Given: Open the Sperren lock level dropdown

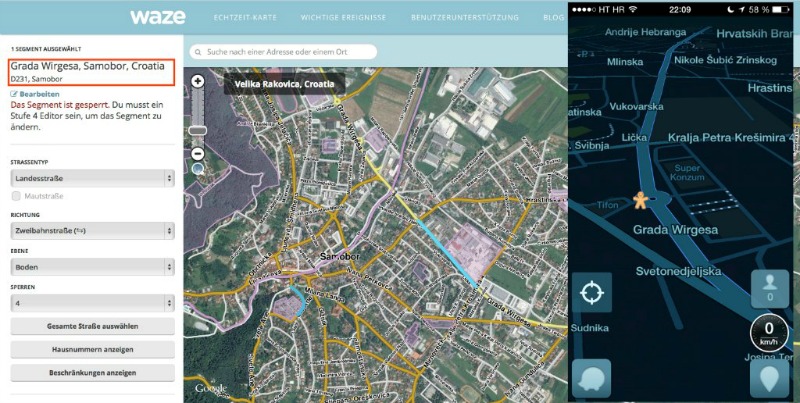Looking at the screenshot, I should click(92, 303).
